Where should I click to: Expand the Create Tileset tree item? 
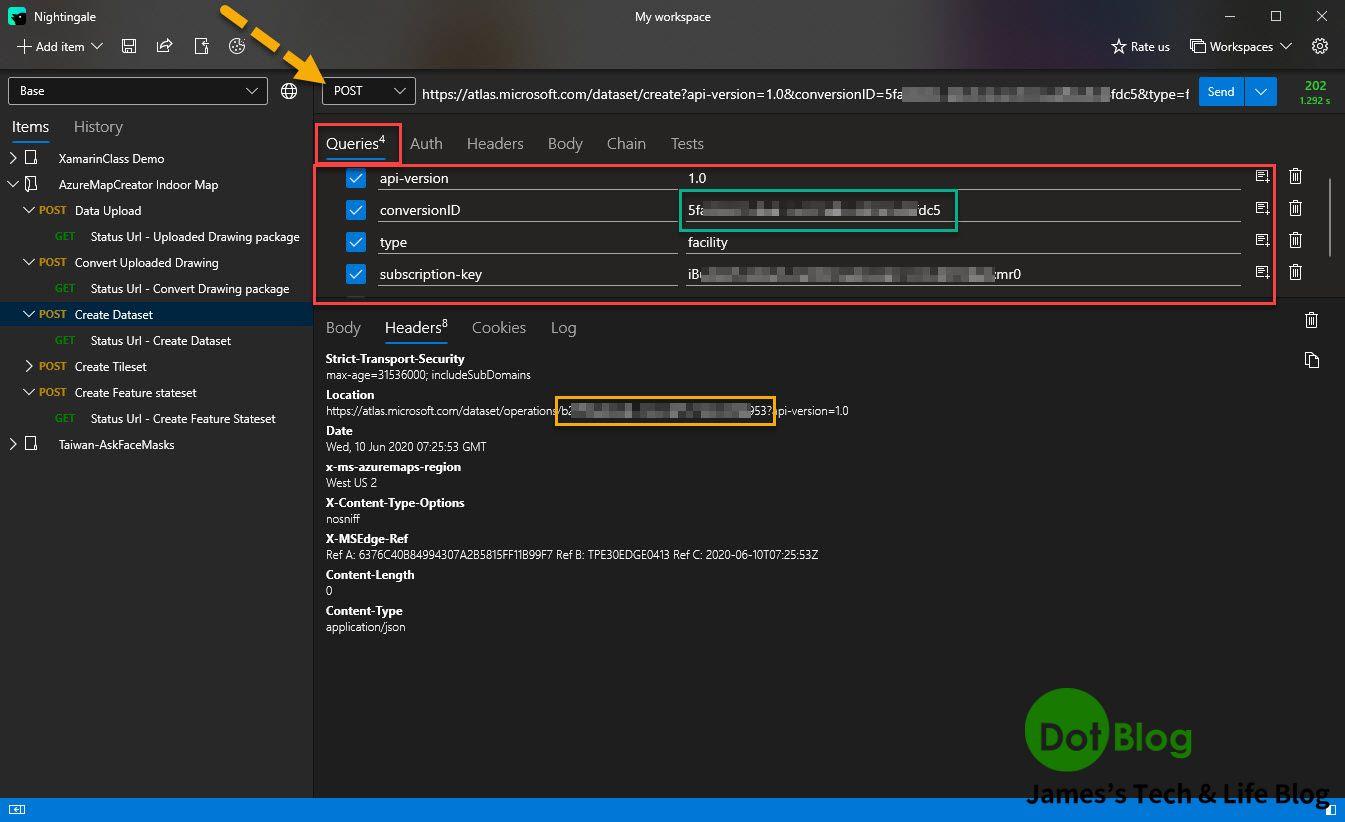coord(29,367)
